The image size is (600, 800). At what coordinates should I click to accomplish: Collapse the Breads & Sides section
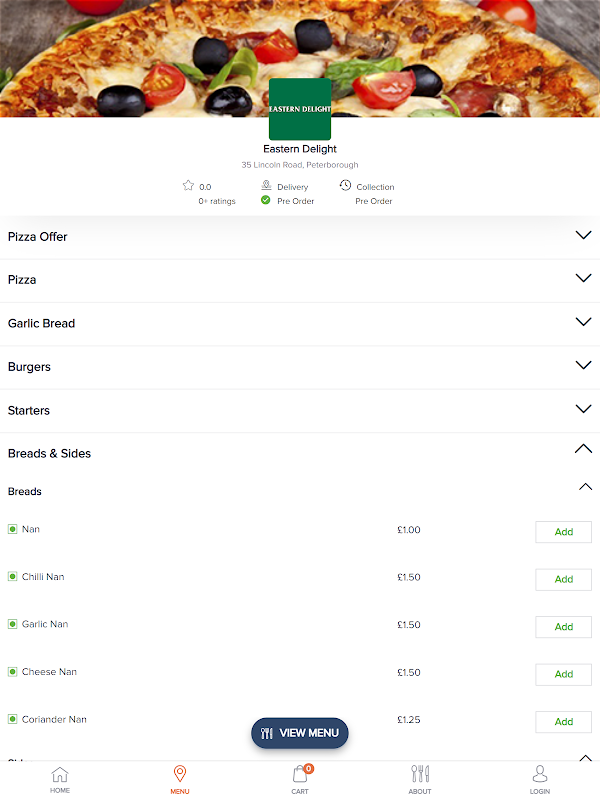(584, 450)
